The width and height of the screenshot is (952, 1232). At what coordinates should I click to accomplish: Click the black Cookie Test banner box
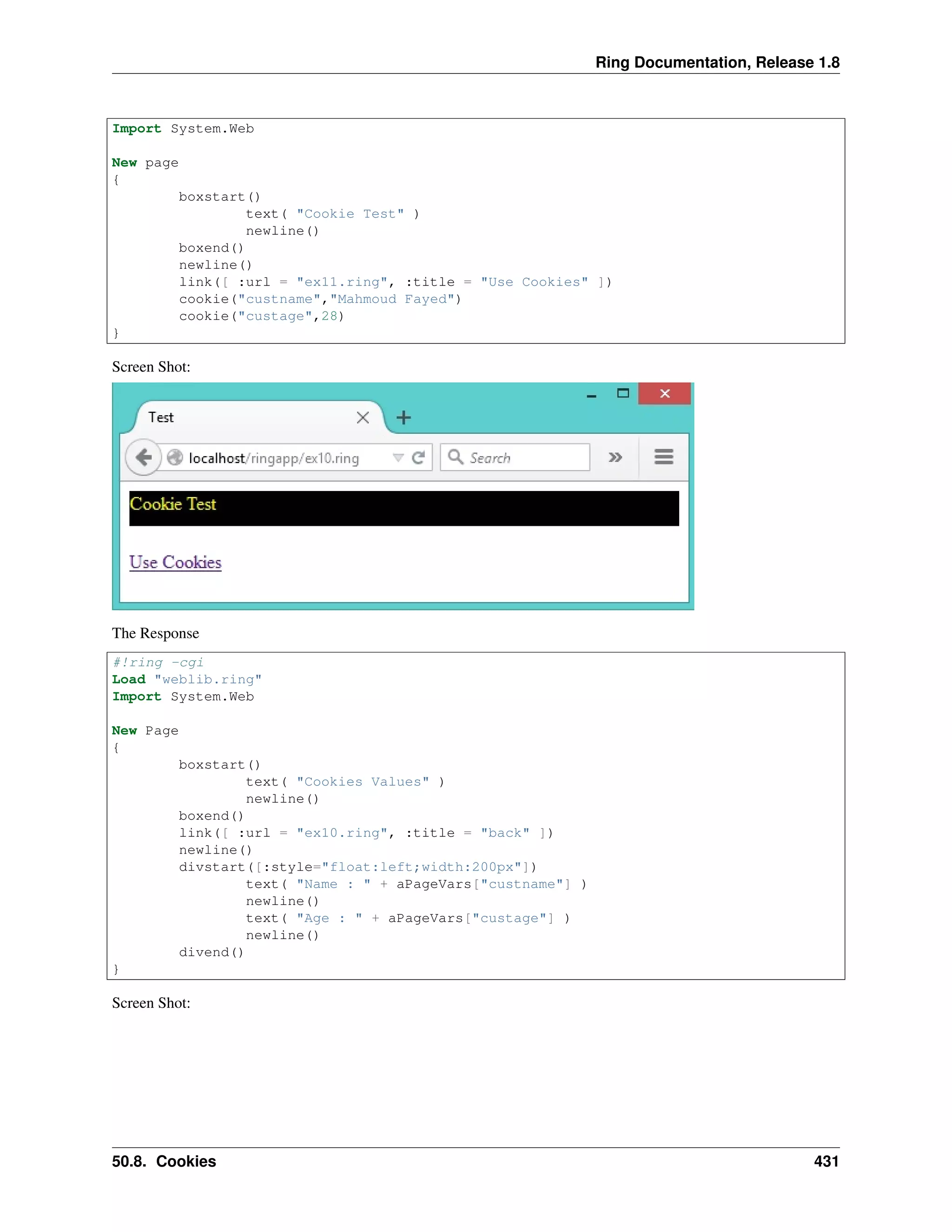tap(404, 508)
